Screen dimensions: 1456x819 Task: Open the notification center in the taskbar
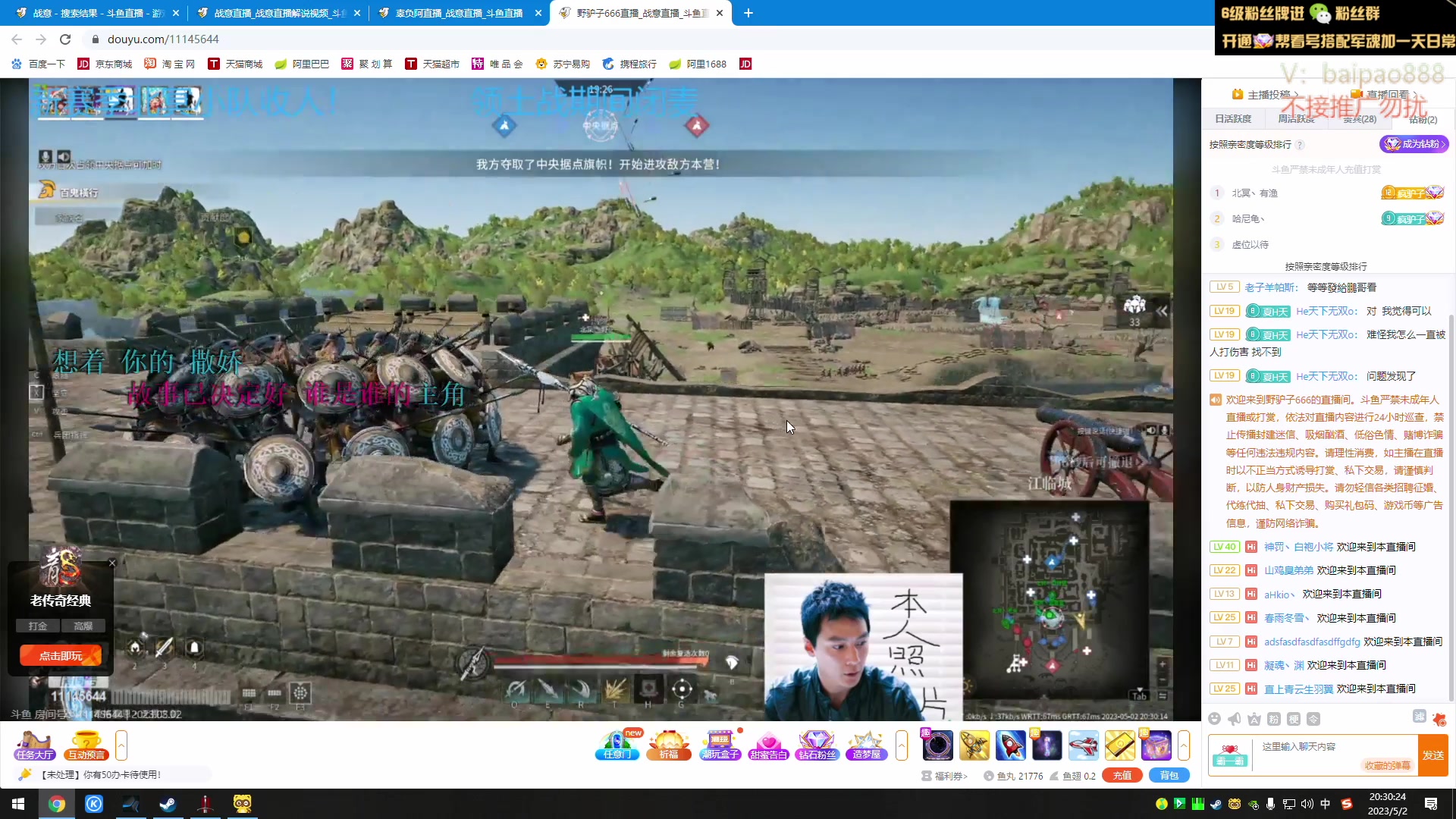coord(1431,804)
